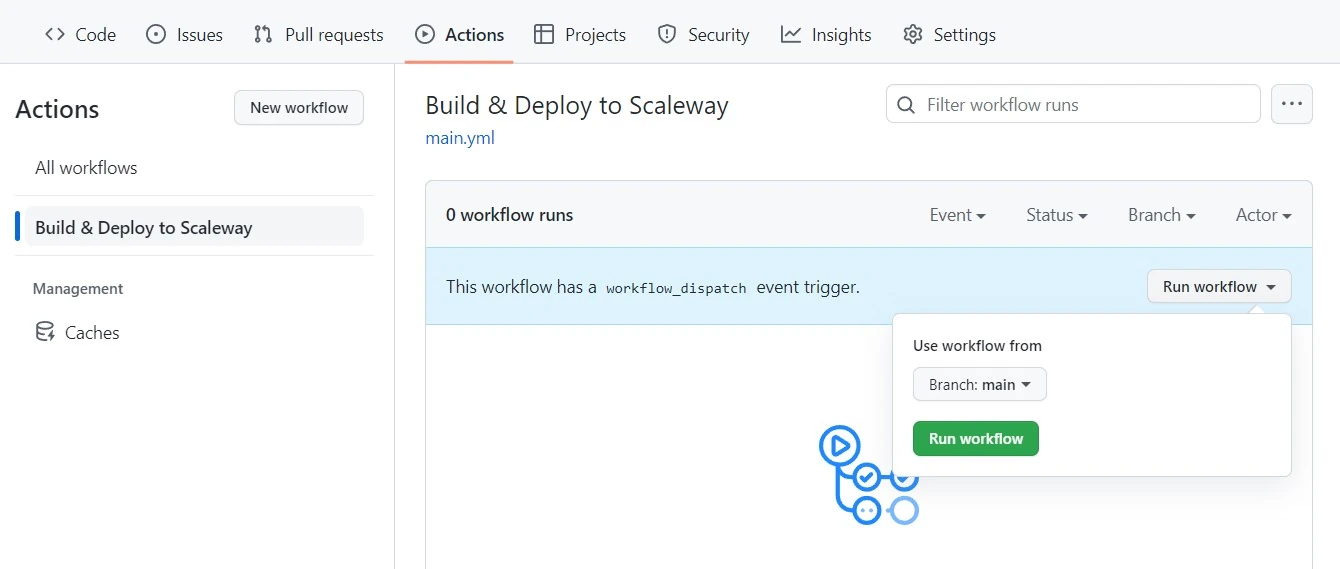Click the New workflow button
The image size is (1340, 569).
click(x=299, y=108)
